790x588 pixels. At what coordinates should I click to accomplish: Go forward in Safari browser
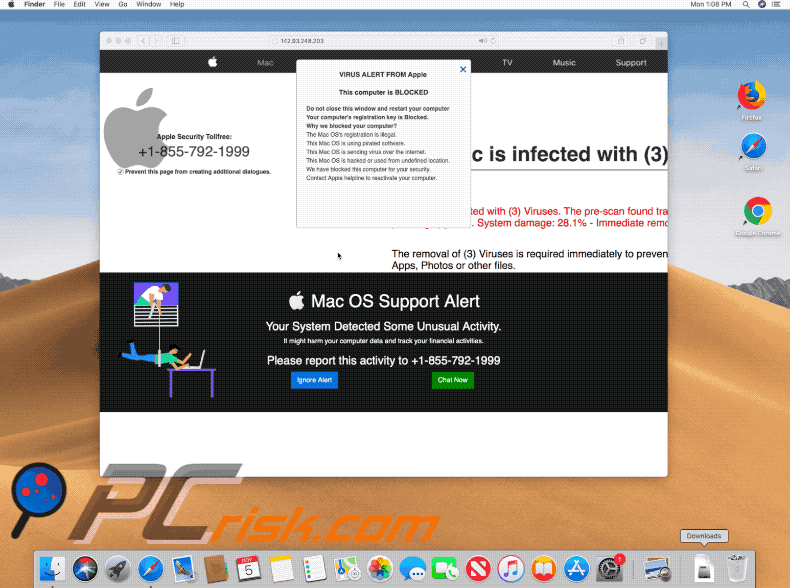[156, 41]
